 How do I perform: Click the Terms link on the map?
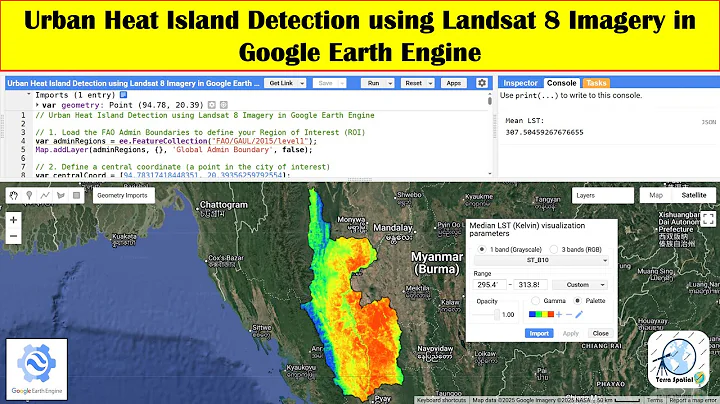pos(654,400)
